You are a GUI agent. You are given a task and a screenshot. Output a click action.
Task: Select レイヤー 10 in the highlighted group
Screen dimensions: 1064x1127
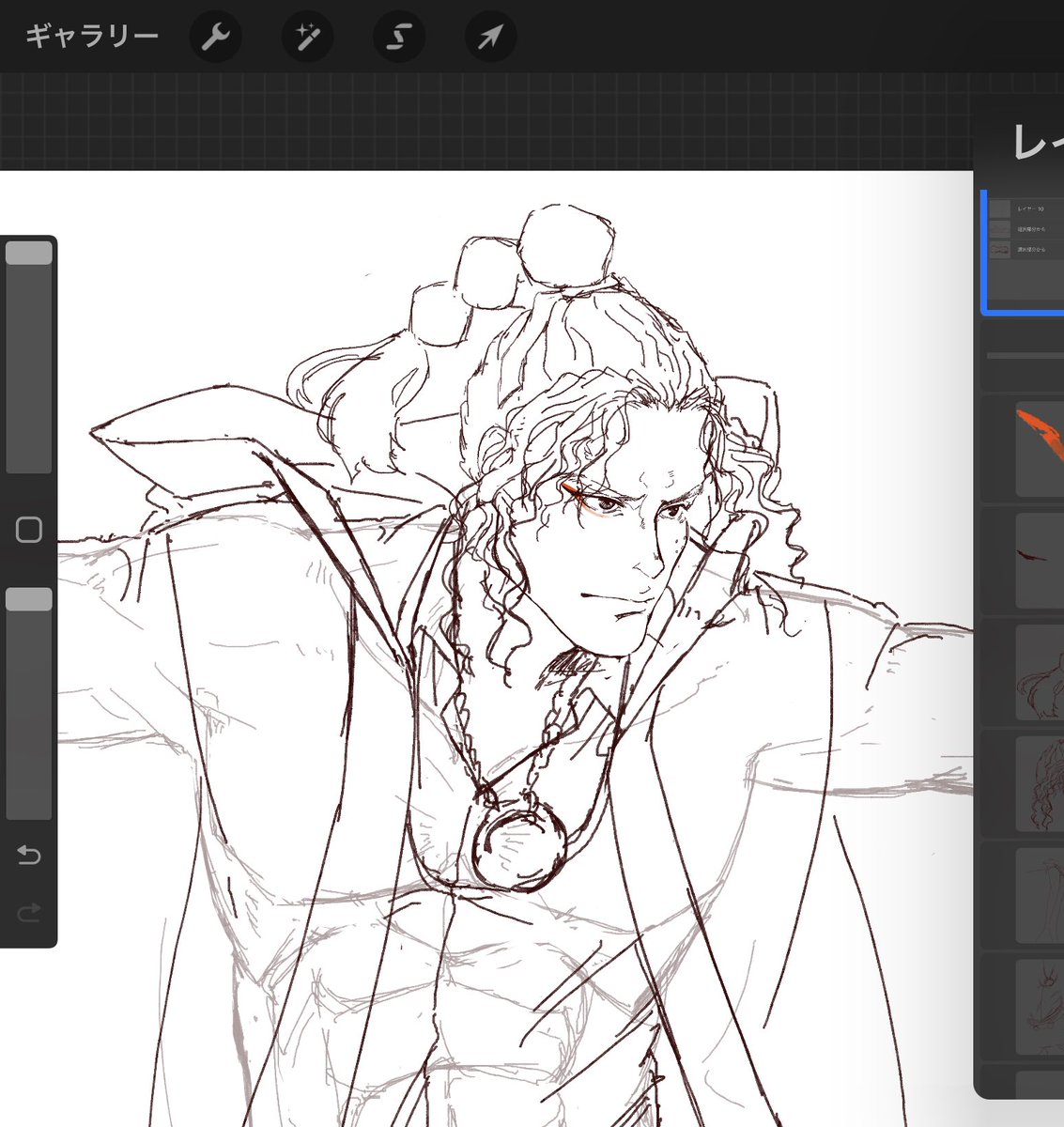(x=1028, y=208)
